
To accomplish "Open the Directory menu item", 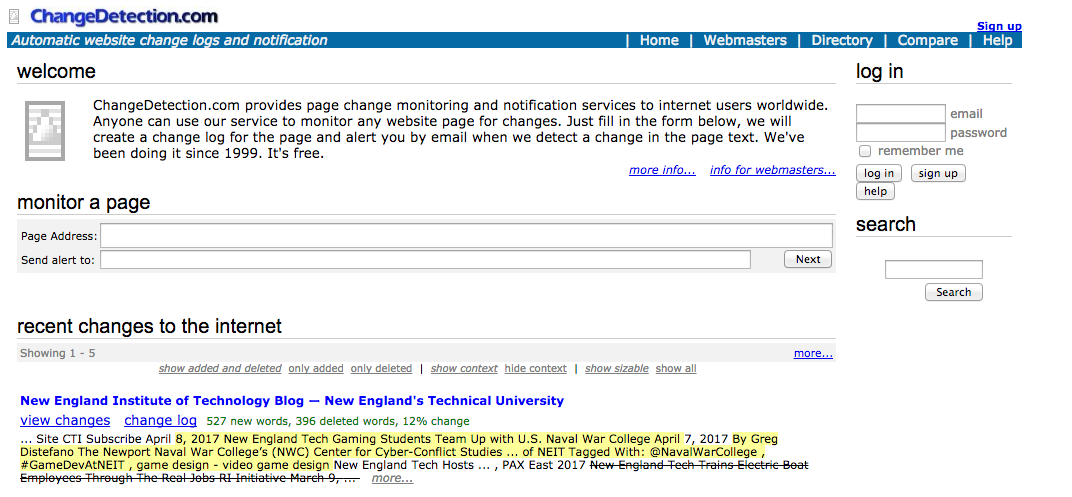I will (842, 40).
